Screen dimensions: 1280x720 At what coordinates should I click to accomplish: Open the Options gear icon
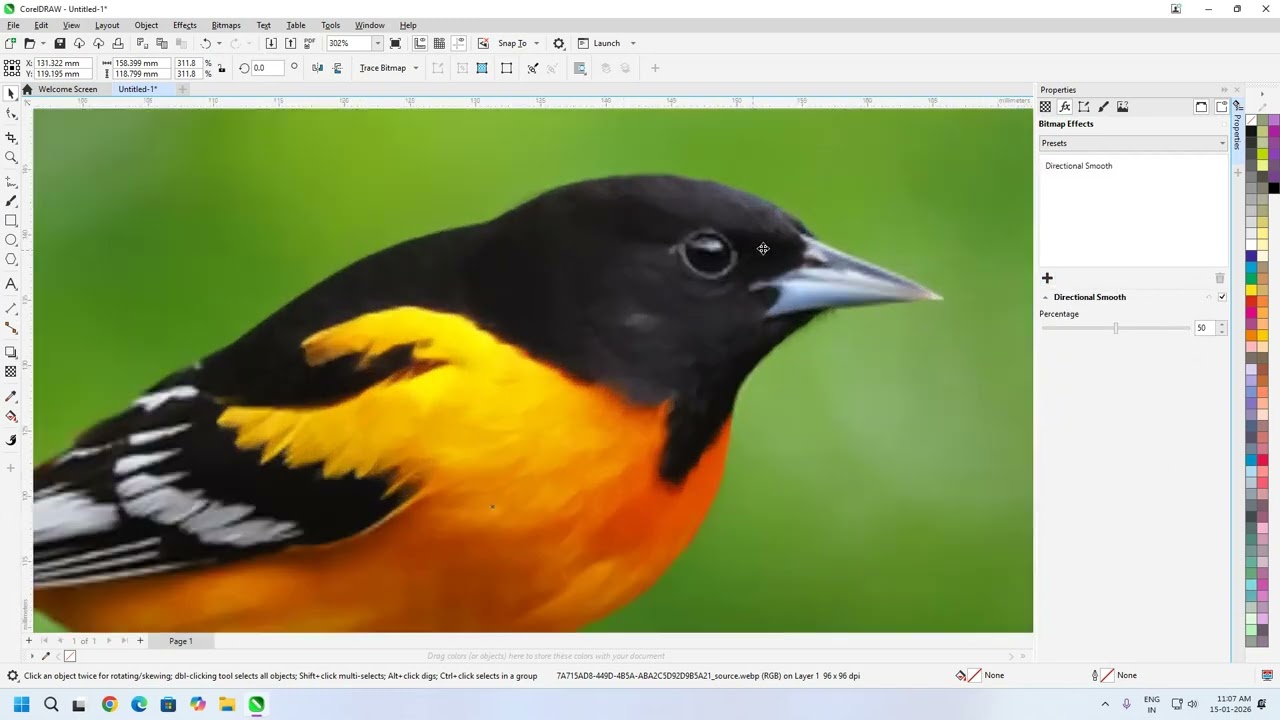coord(559,43)
